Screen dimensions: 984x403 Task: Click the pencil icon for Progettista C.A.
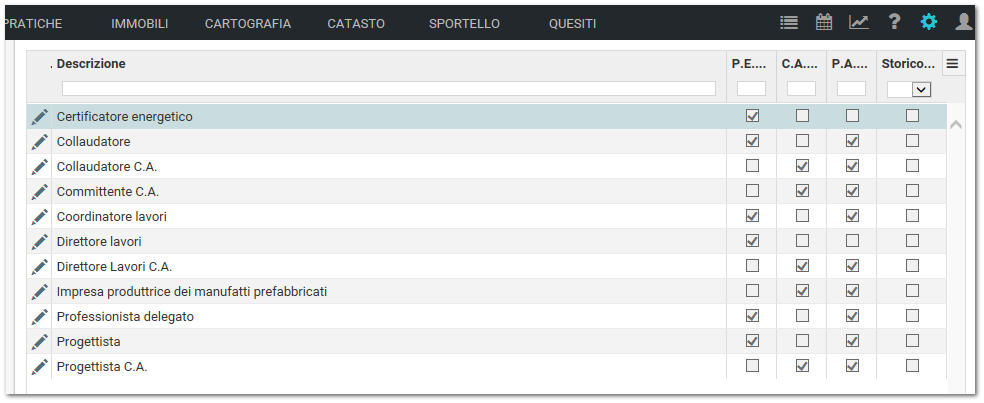tap(40, 367)
